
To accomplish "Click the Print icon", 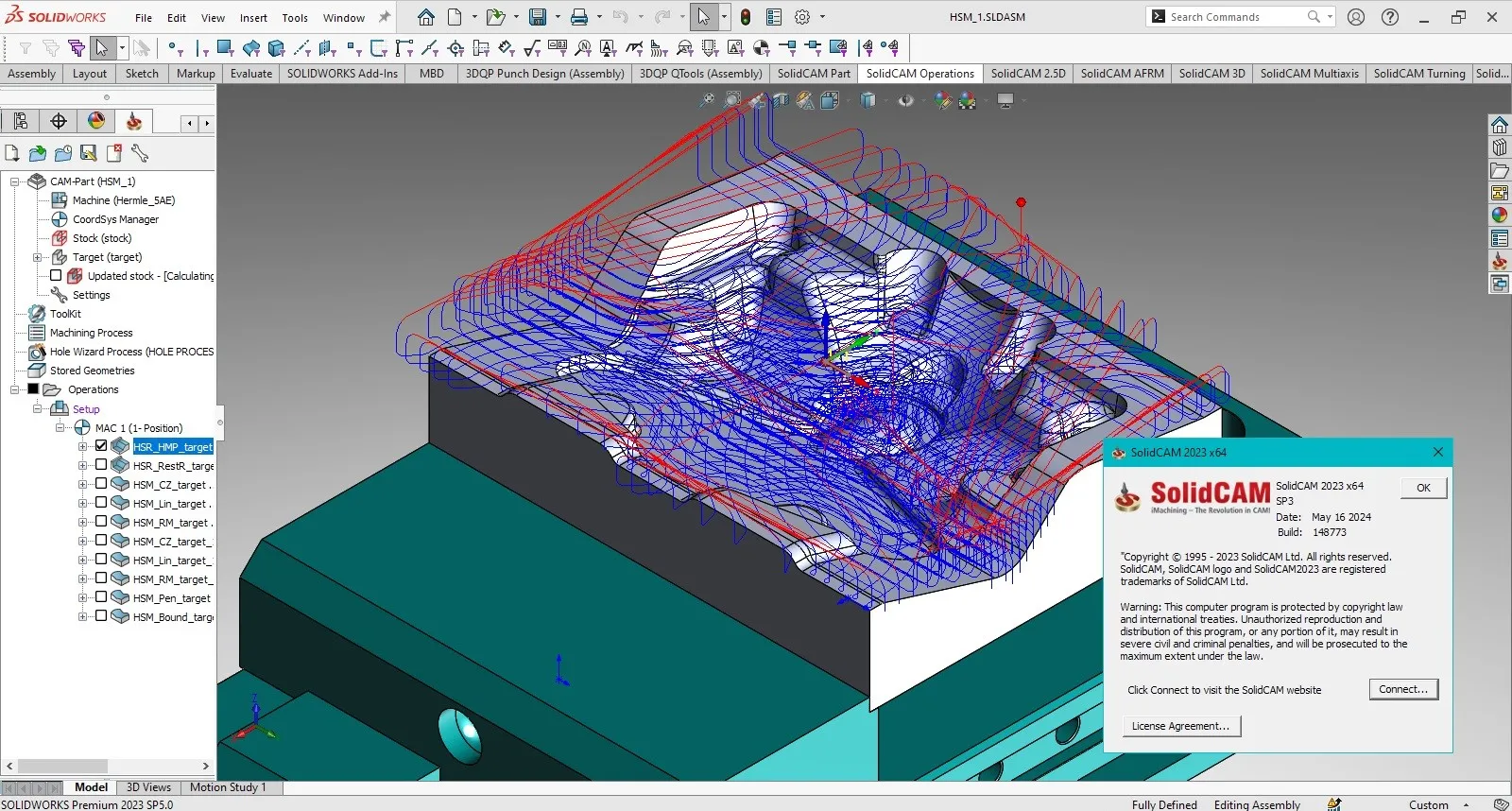I will (579, 17).
